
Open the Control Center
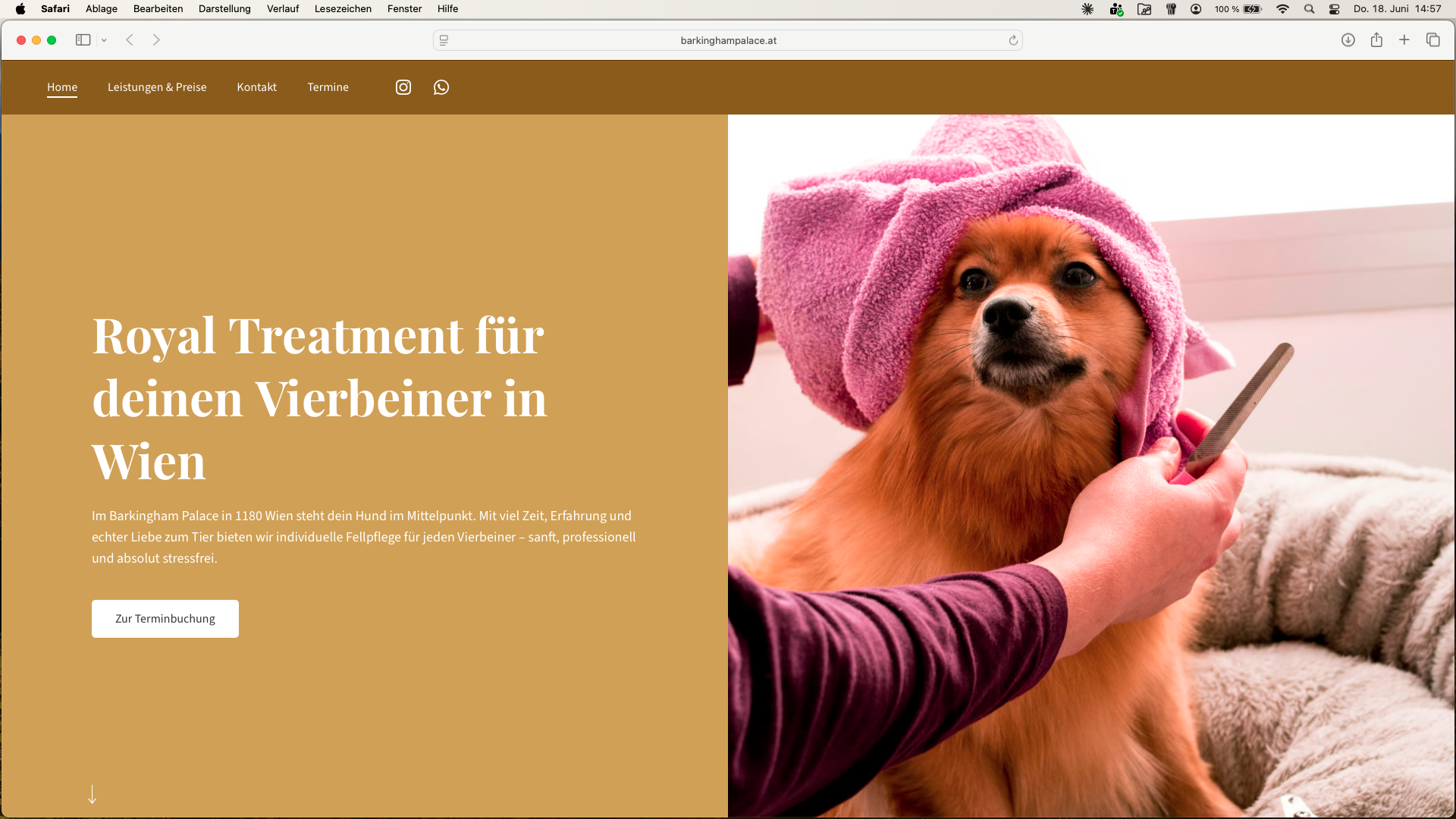[x=1335, y=9]
